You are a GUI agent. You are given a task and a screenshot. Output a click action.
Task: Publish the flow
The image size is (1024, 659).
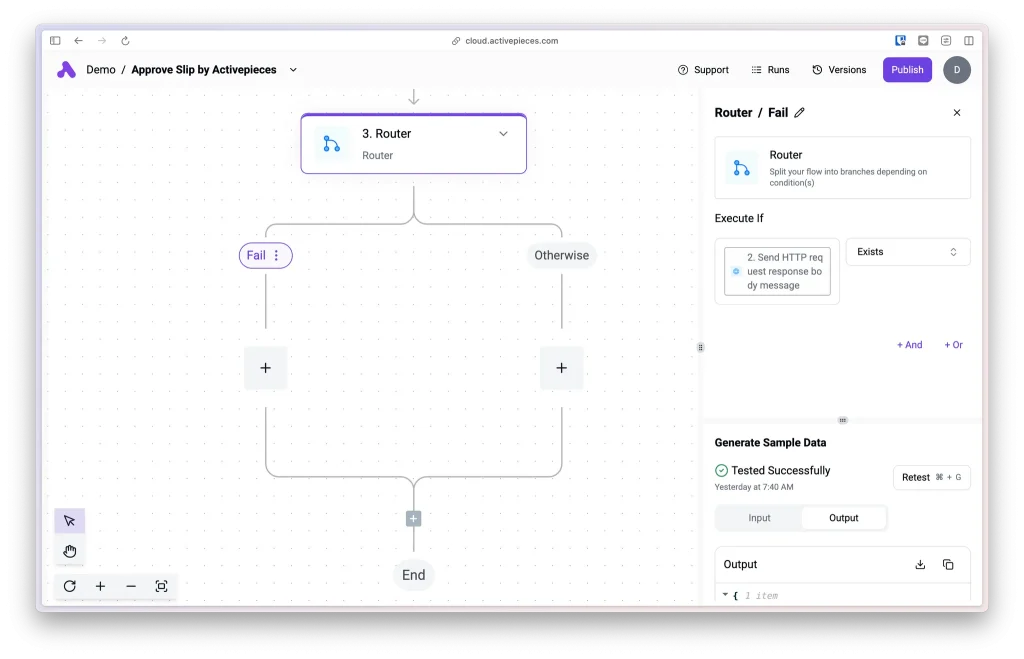pyautogui.click(x=907, y=70)
